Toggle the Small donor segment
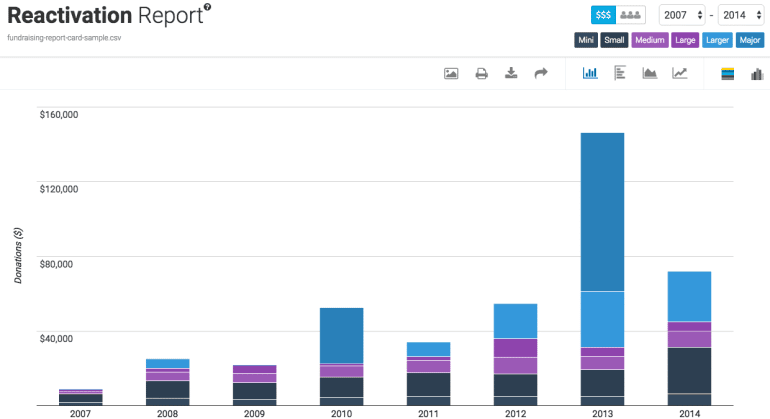The image size is (770, 419). (614, 40)
